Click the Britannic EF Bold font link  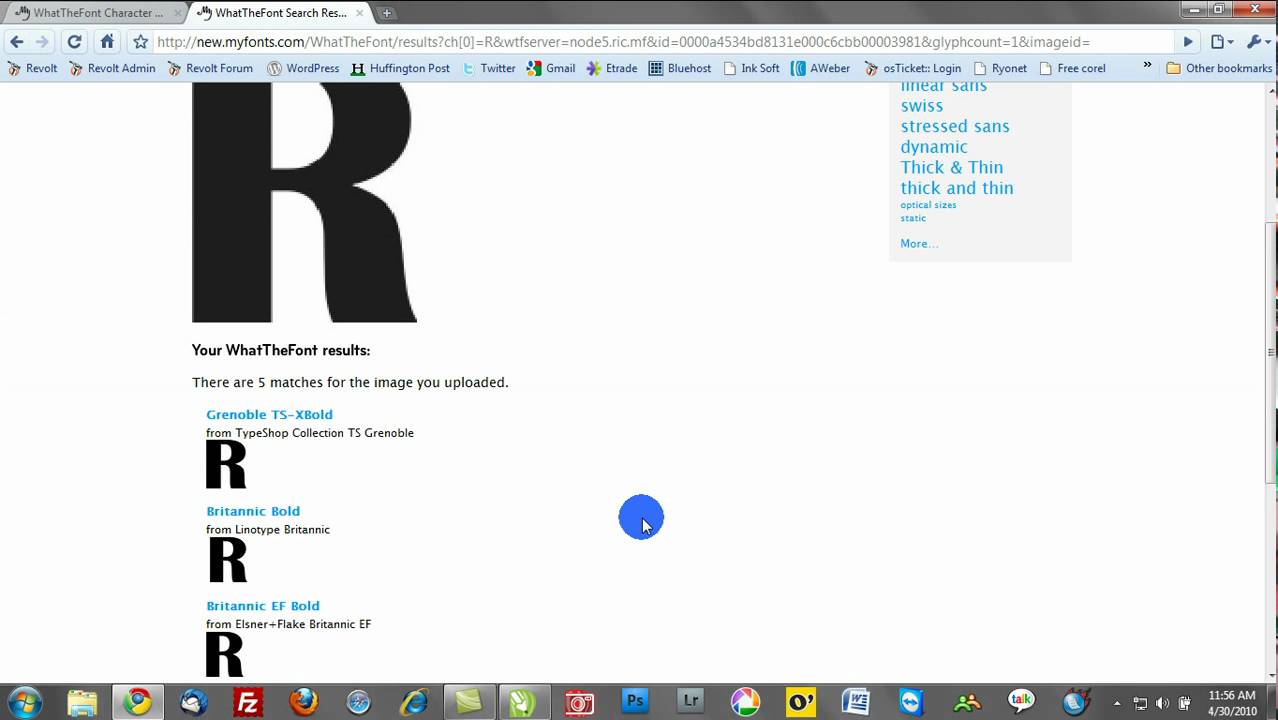pos(263,606)
